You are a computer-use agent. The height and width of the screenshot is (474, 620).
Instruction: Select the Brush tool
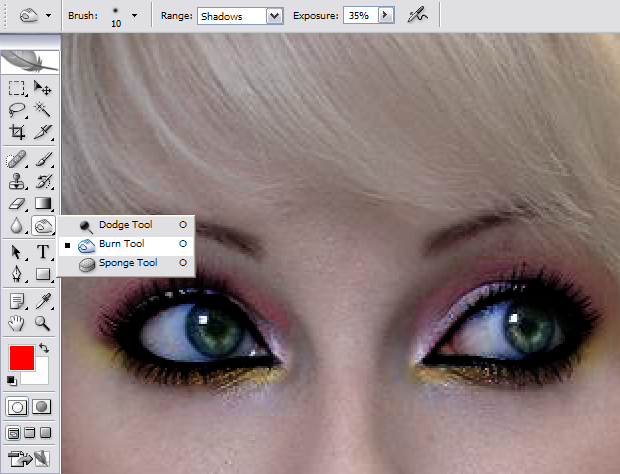42,160
